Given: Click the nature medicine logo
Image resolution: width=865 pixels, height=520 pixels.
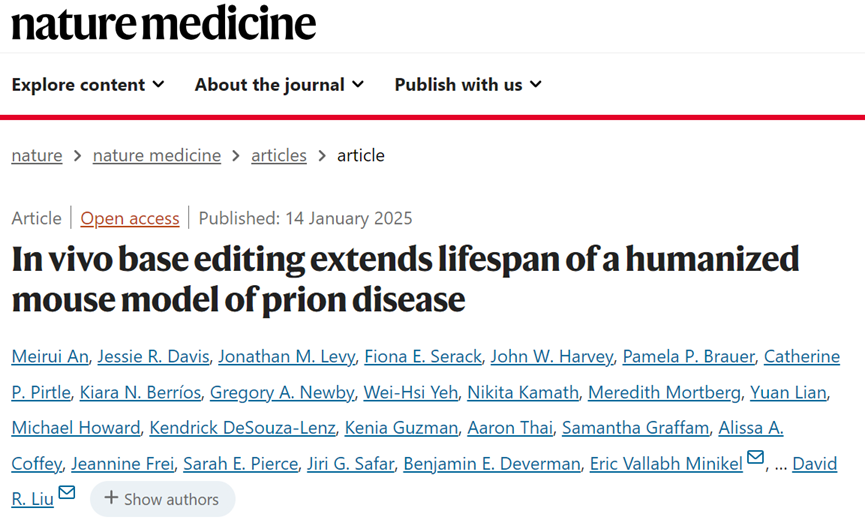Looking at the screenshot, I should click(164, 23).
